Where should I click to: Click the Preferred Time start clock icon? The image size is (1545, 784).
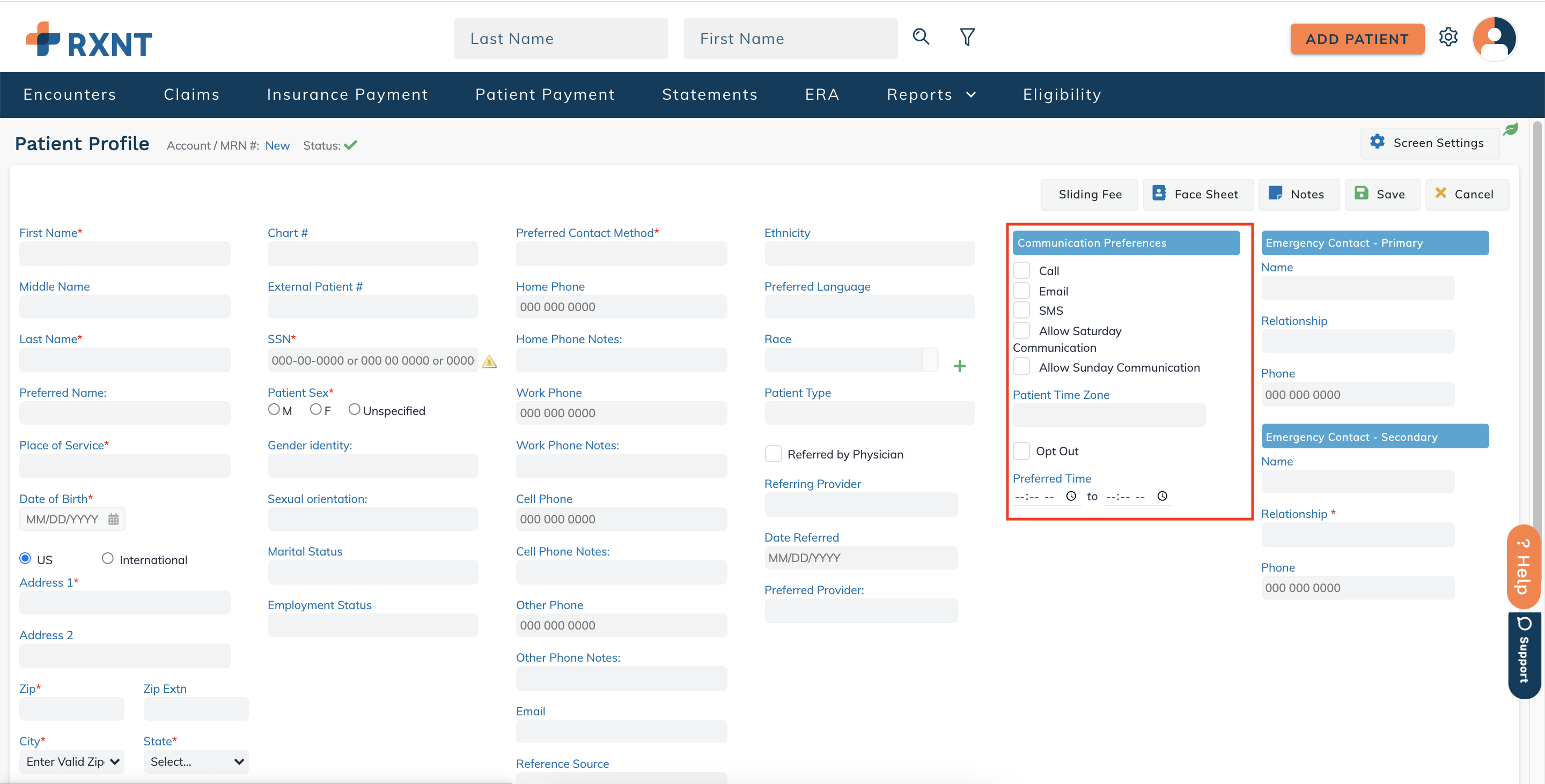pos(1071,496)
